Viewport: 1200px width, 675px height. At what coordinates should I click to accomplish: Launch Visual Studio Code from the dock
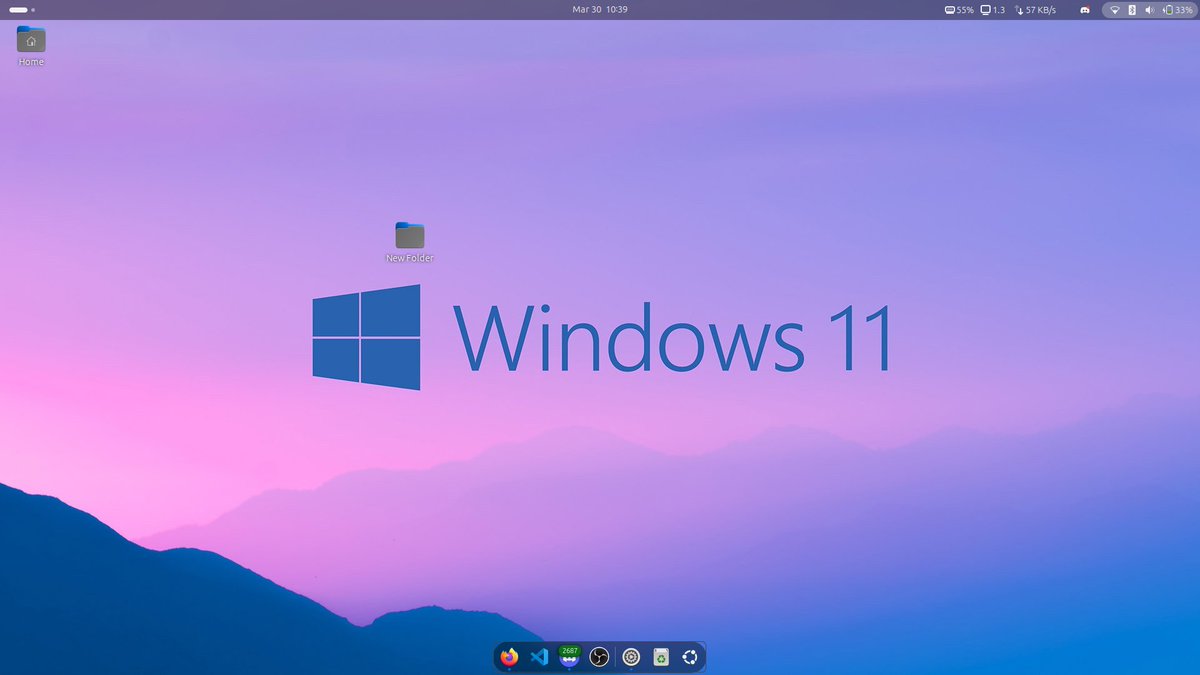(x=540, y=657)
